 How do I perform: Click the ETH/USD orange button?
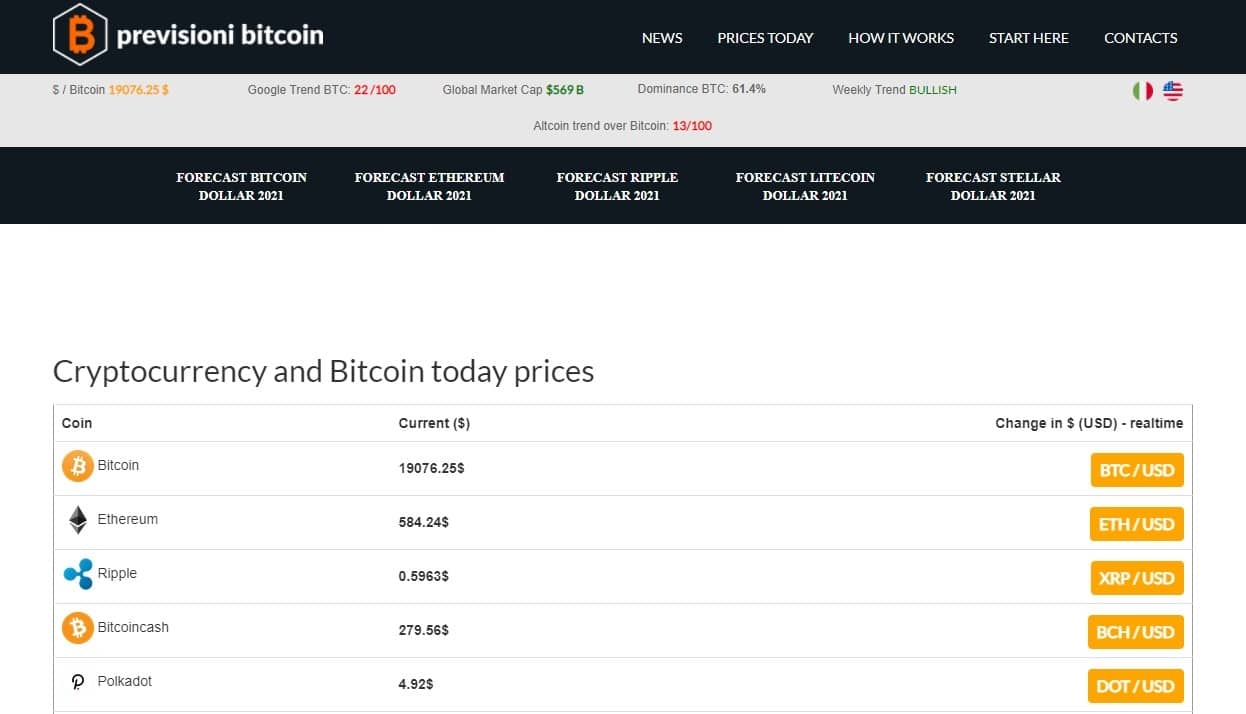click(x=1137, y=524)
